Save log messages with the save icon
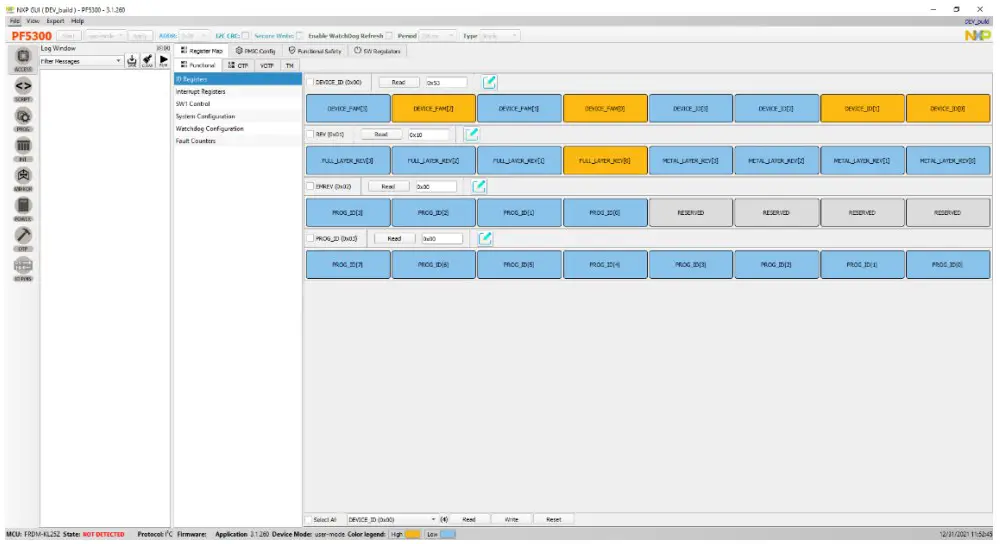Image resolution: width=1001 pixels, height=544 pixels. 132,61
